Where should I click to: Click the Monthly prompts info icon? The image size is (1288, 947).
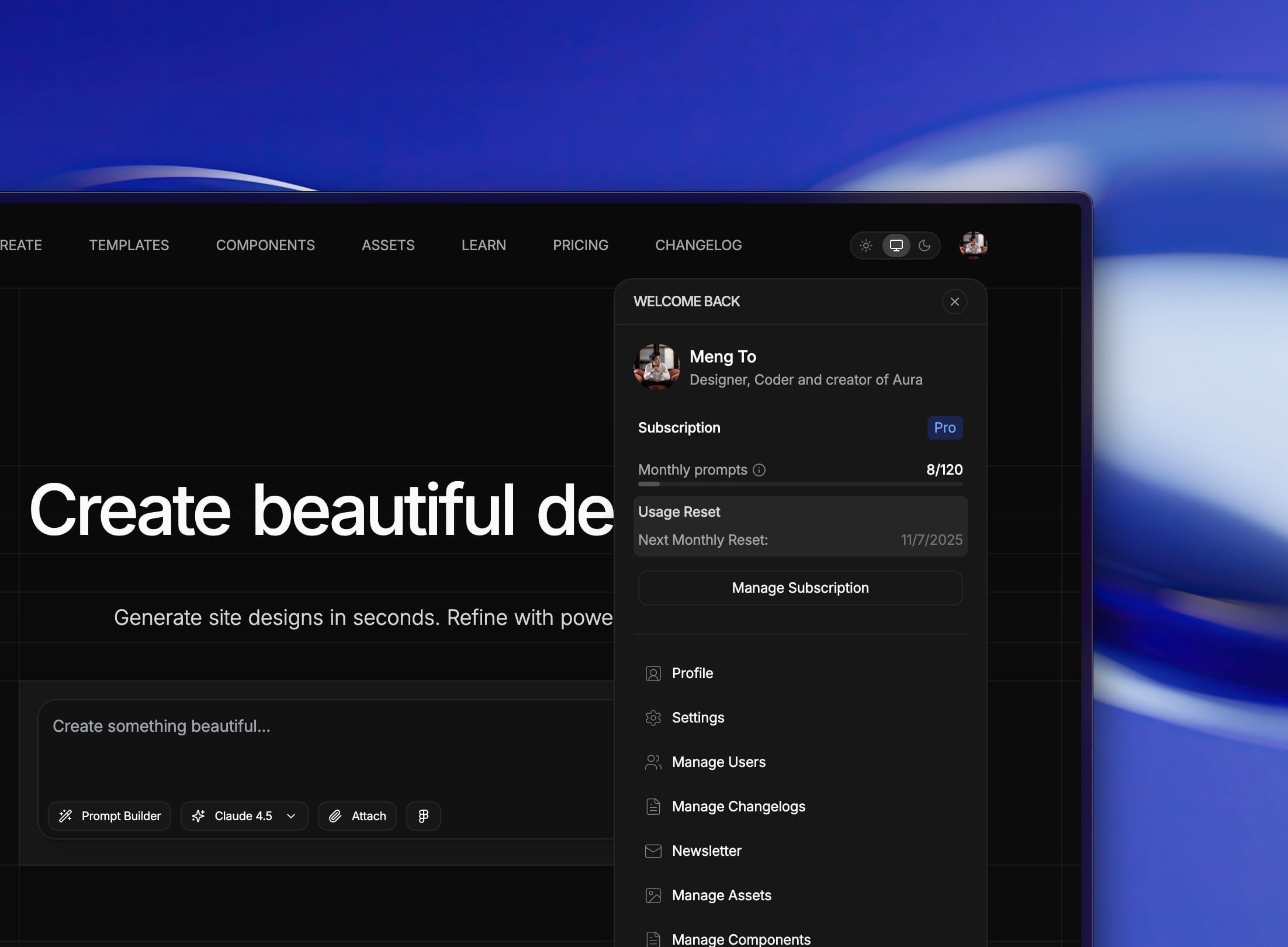(760, 469)
